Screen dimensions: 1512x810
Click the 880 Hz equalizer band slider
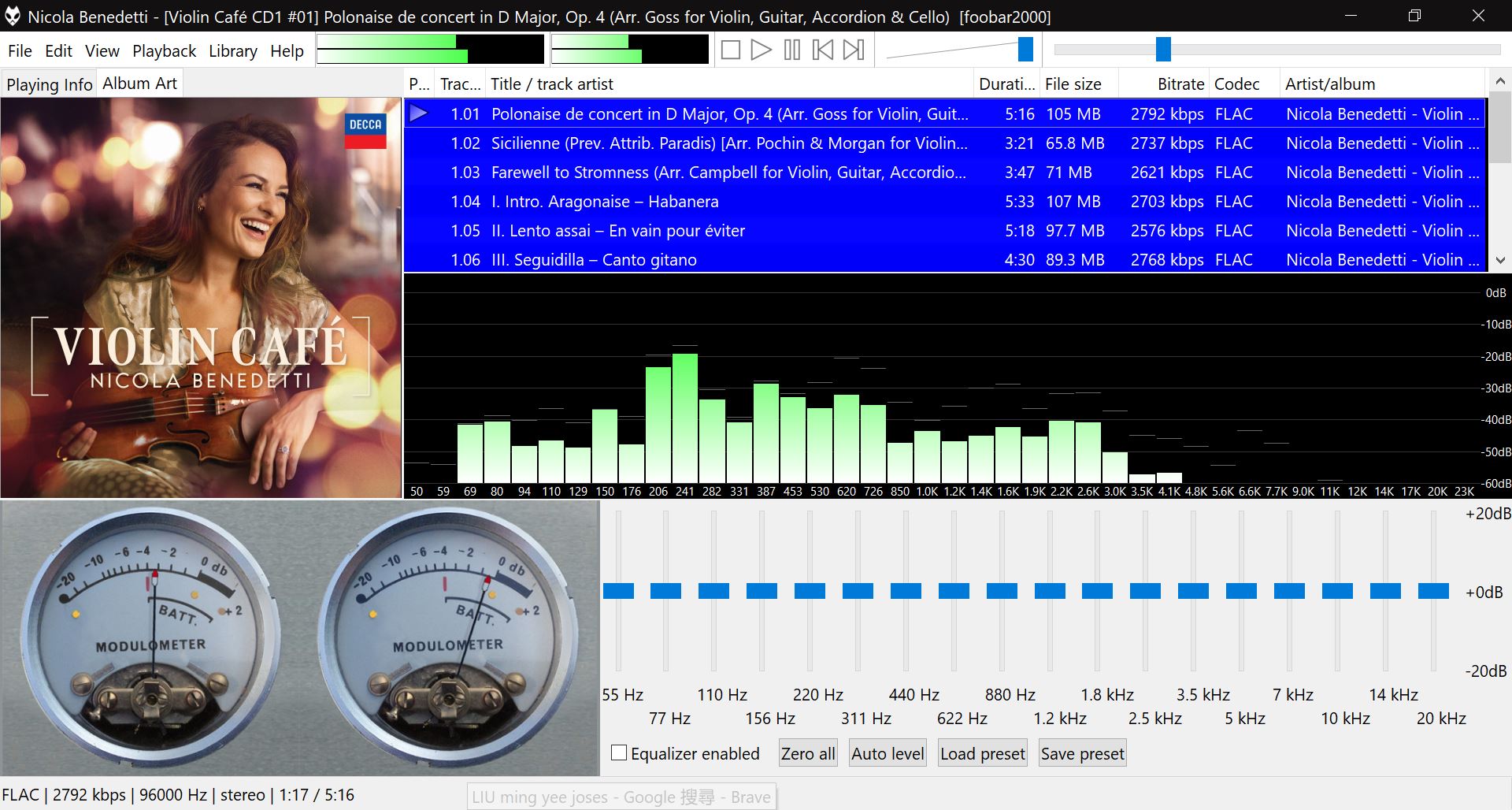coord(1002,591)
